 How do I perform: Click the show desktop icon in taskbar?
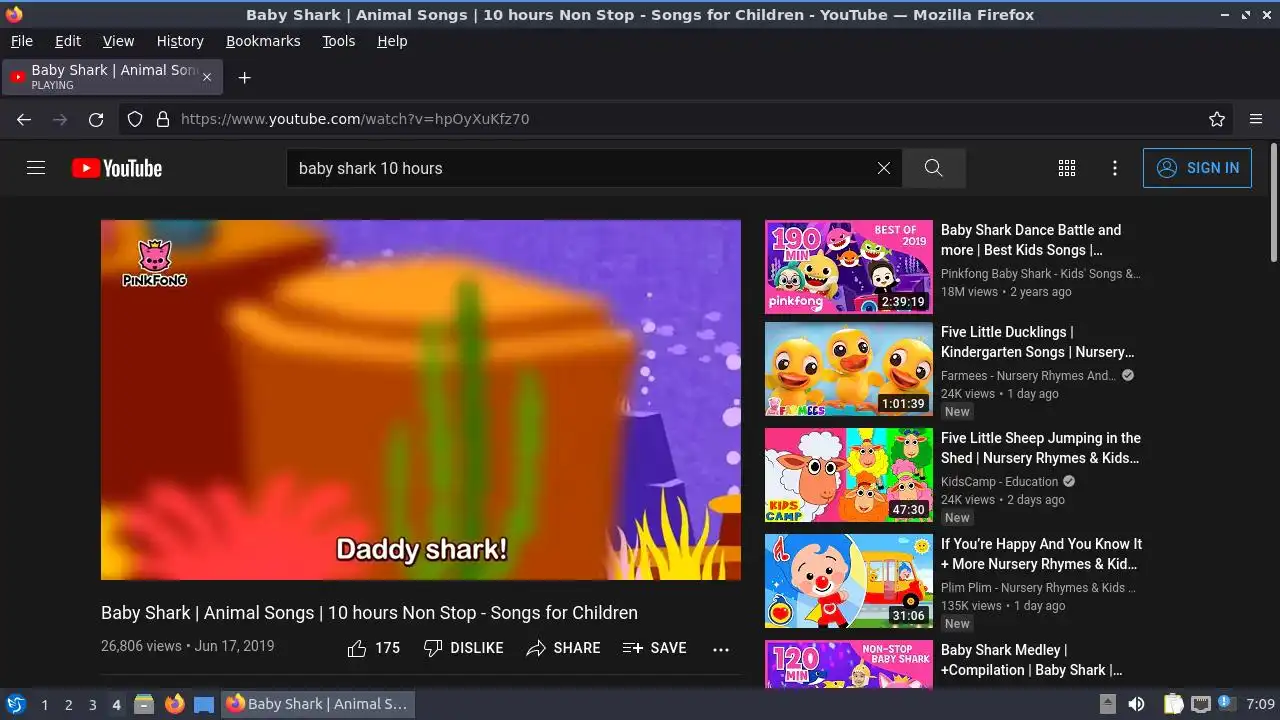point(204,704)
